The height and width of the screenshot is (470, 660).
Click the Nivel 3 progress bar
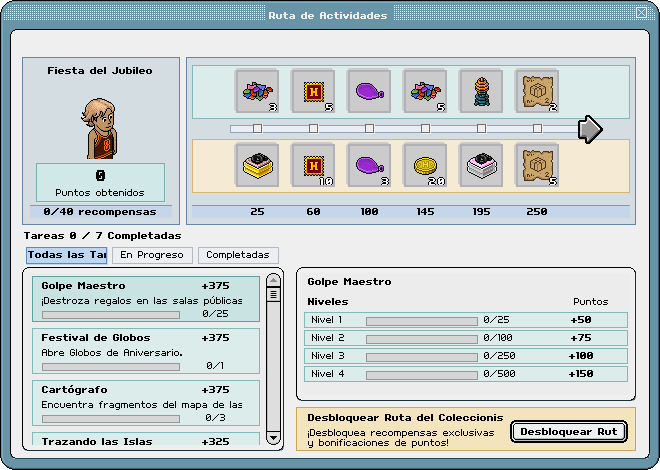(421, 357)
